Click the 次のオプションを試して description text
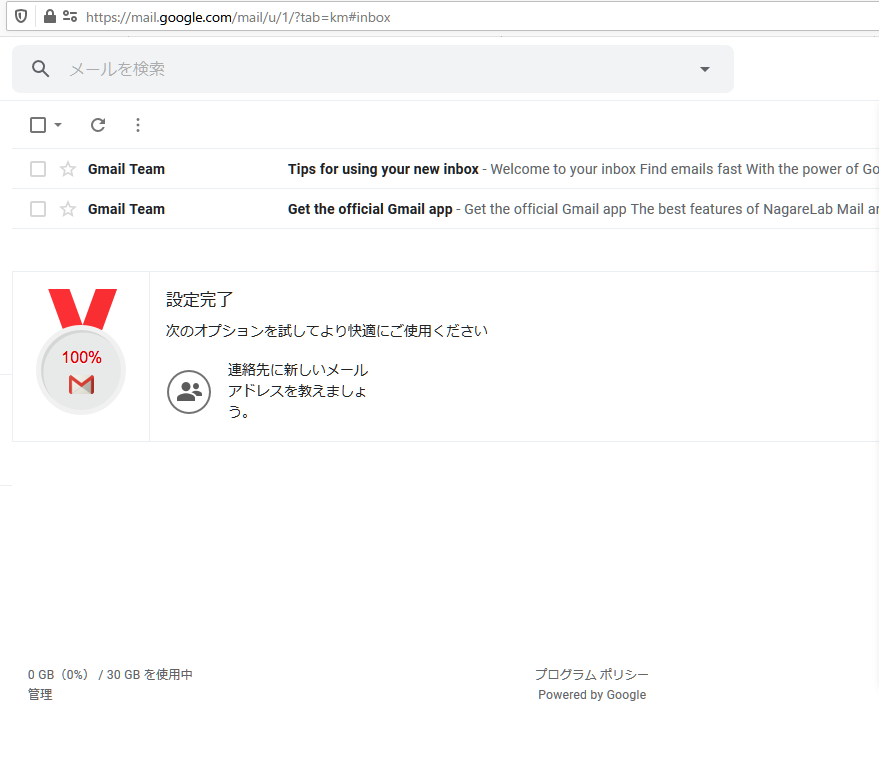The width and height of the screenshot is (879, 772). point(327,331)
